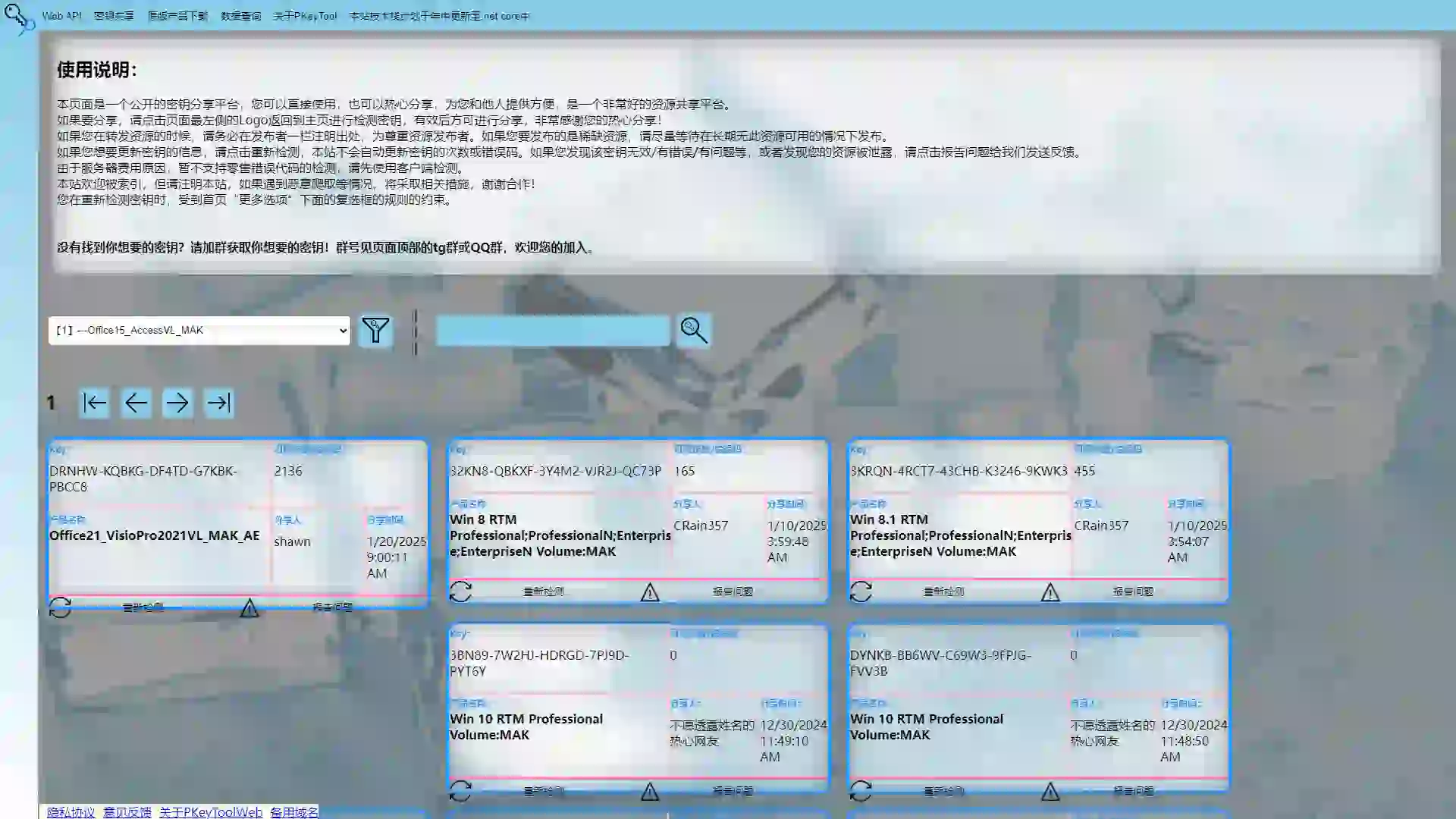Jump to the last page icon
Viewport: 1456px width, 819px height.
tap(218, 403)
